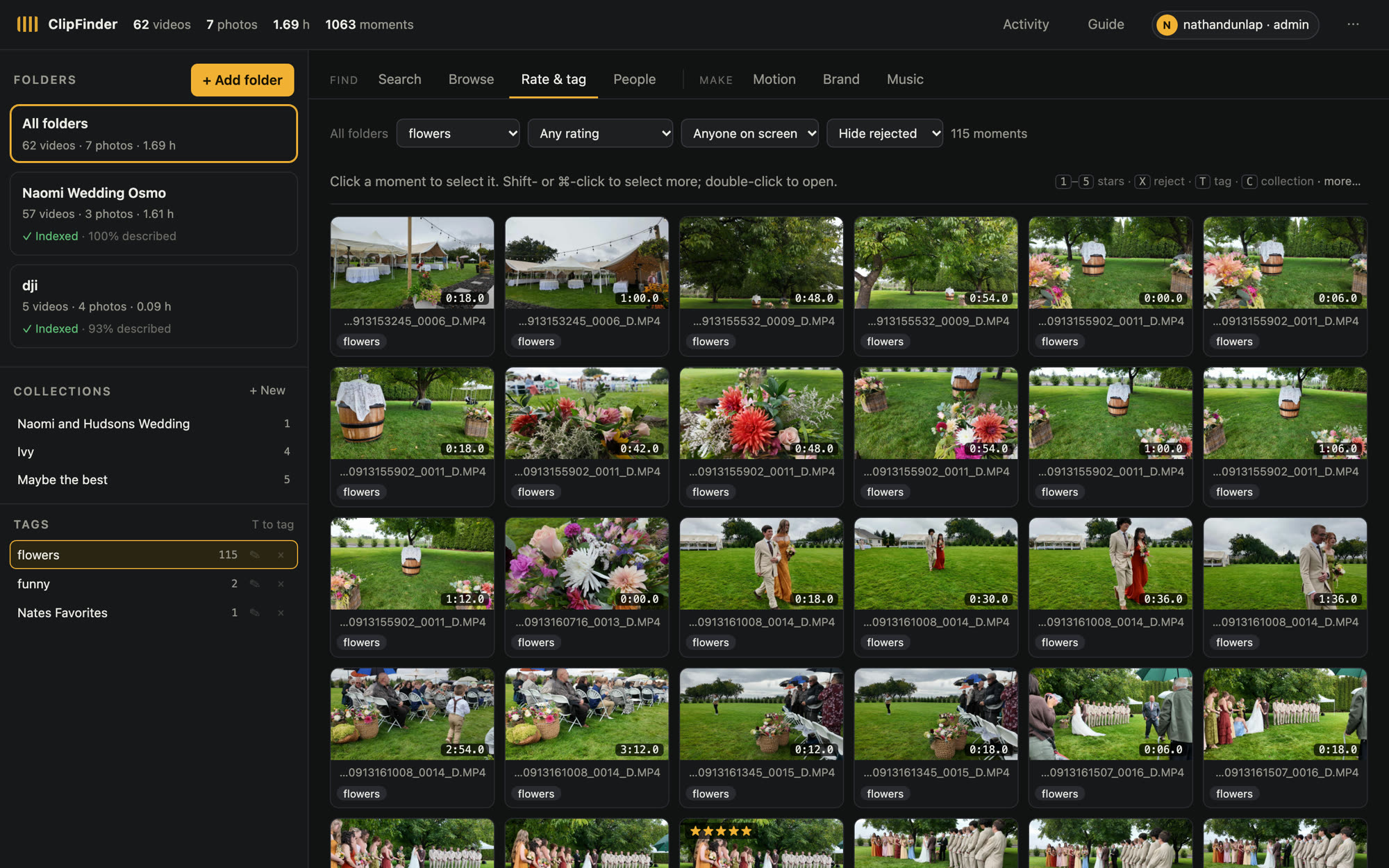Switch to the Browse tab

click(471, 79)
